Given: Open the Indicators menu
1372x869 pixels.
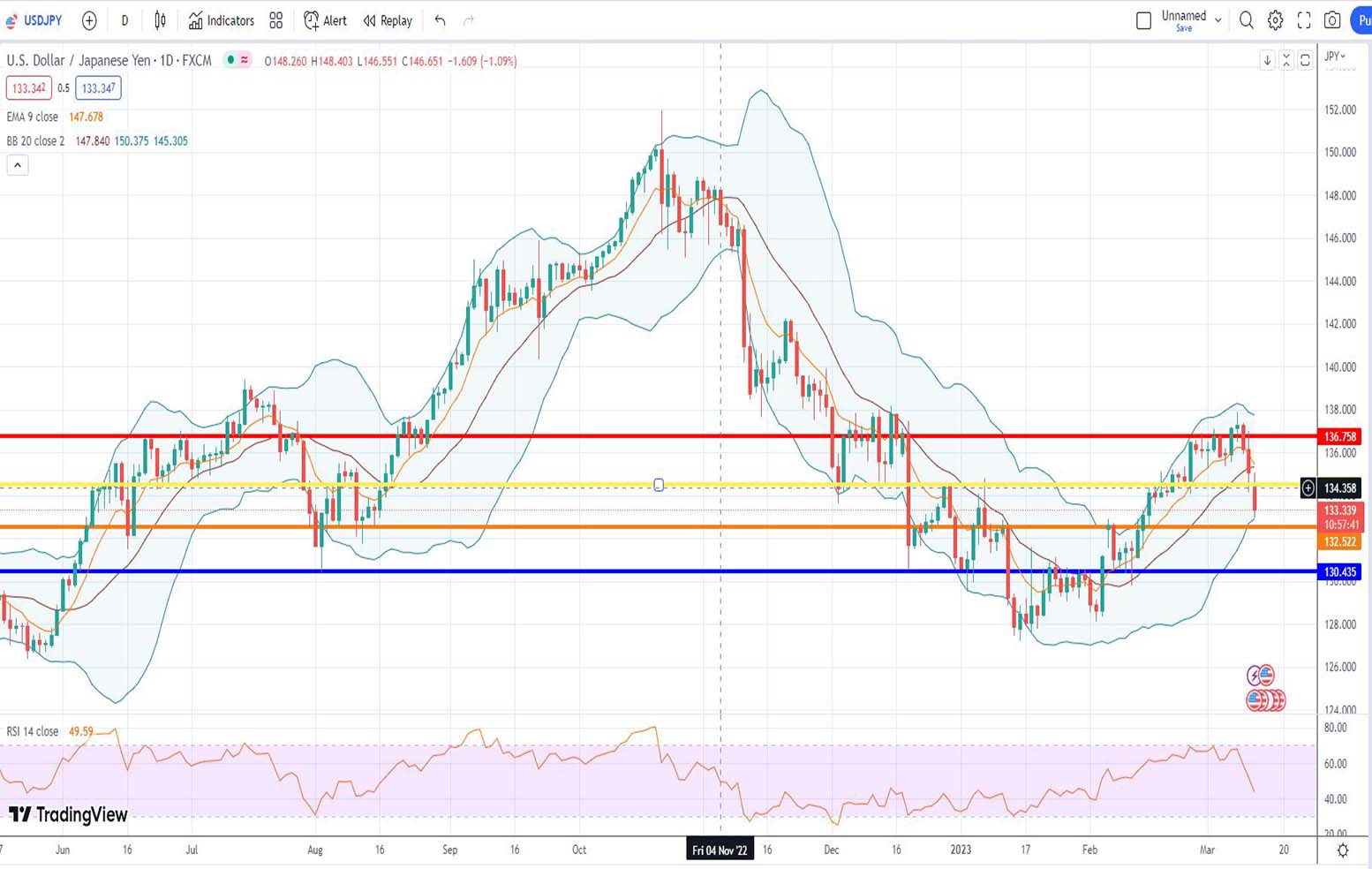Looking at the screenshot, I should click(221, 20).
